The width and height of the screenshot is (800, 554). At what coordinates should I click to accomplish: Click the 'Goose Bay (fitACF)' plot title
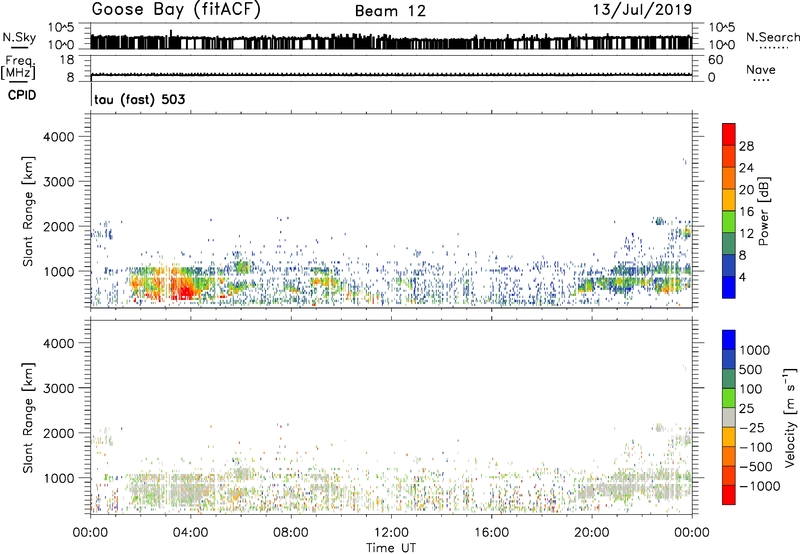[176, 10]
